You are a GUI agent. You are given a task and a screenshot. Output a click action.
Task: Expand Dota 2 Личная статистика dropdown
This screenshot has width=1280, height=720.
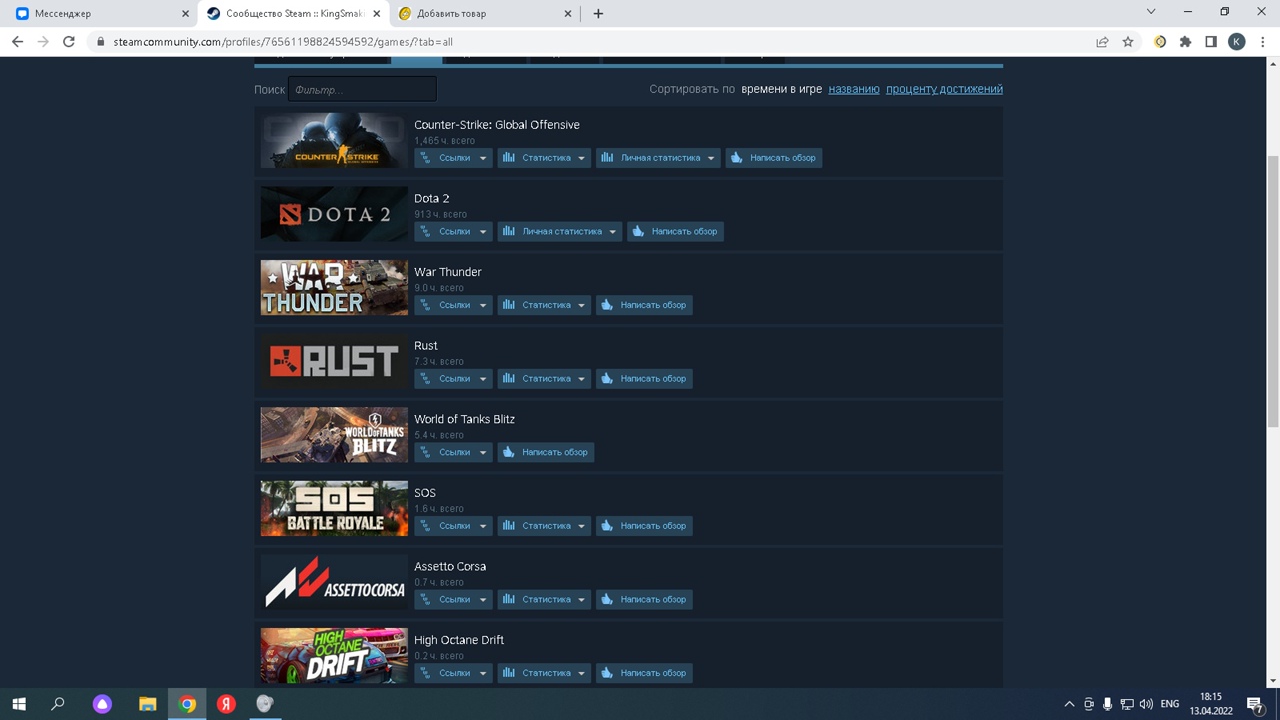[x=560, y=231]
